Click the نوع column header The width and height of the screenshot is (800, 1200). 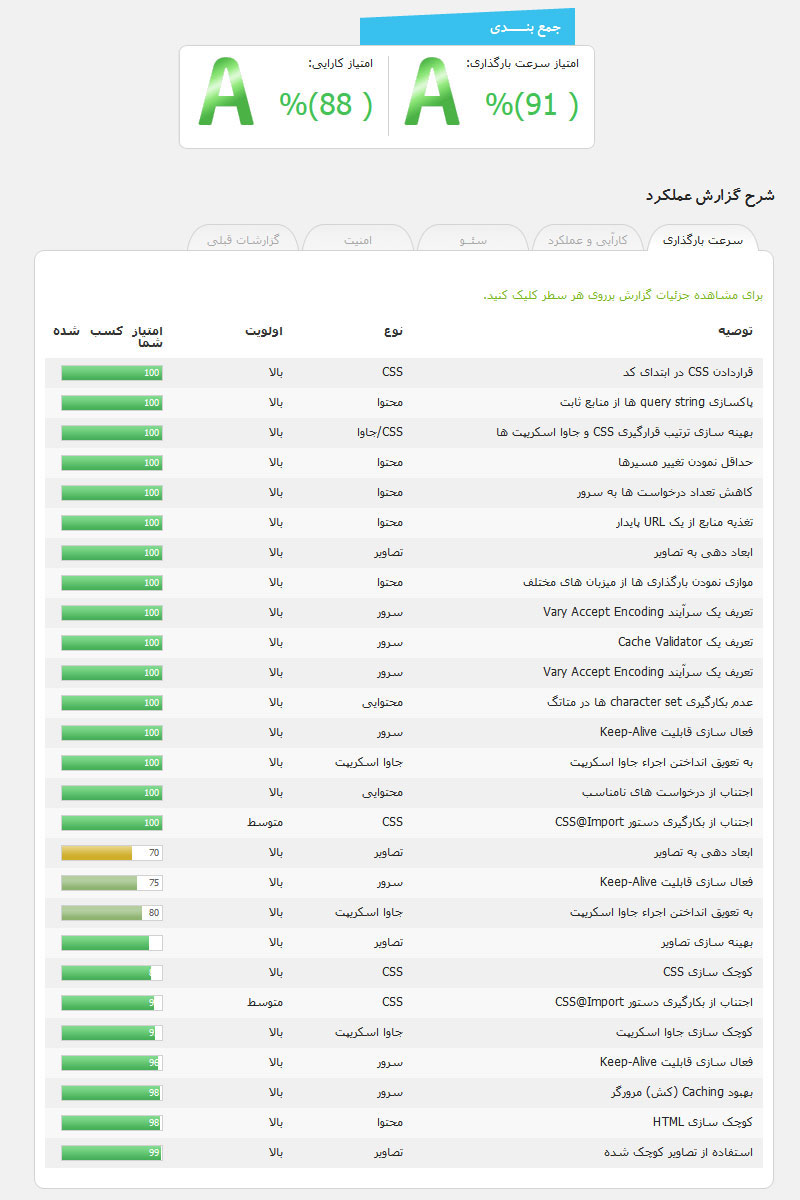pyautogui.click(x=393, y=330)
